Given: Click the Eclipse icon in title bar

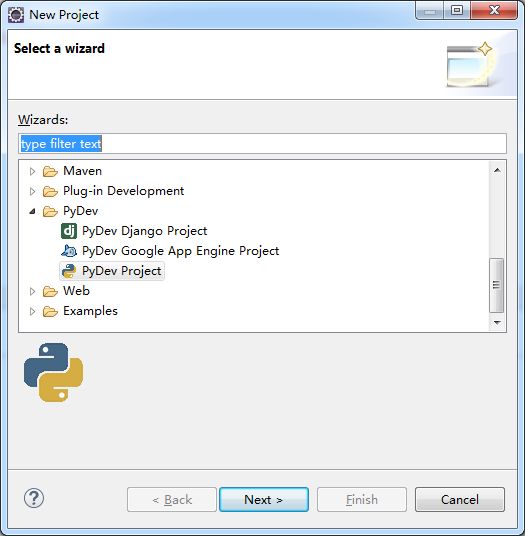Looking at the screenshot, I should (x=16, y=15).
